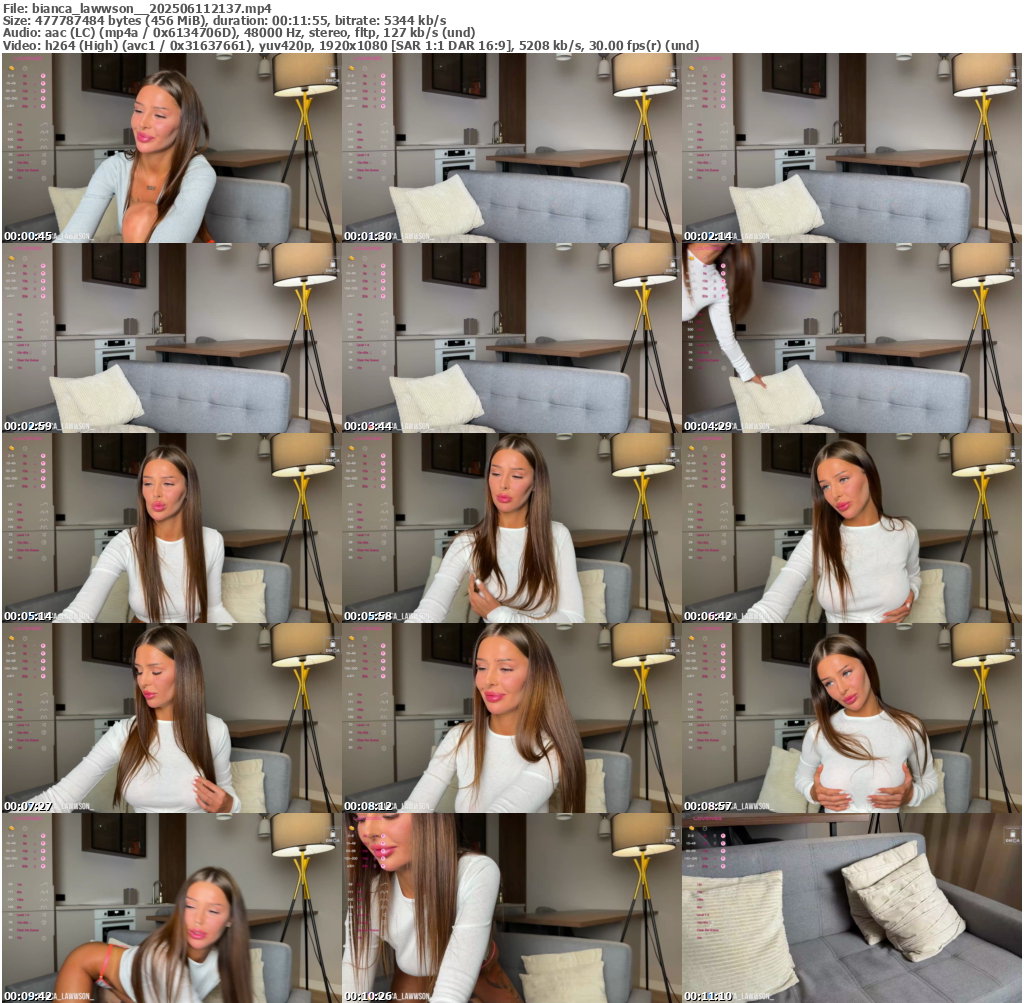Choose the sofa thumbnail at 00:11:10
1024x1003 pixels.
[852, 908]
